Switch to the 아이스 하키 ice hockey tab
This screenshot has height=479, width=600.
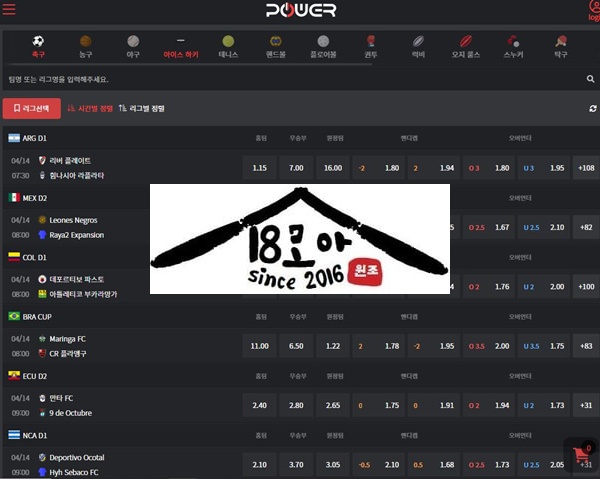coord(181,49)
